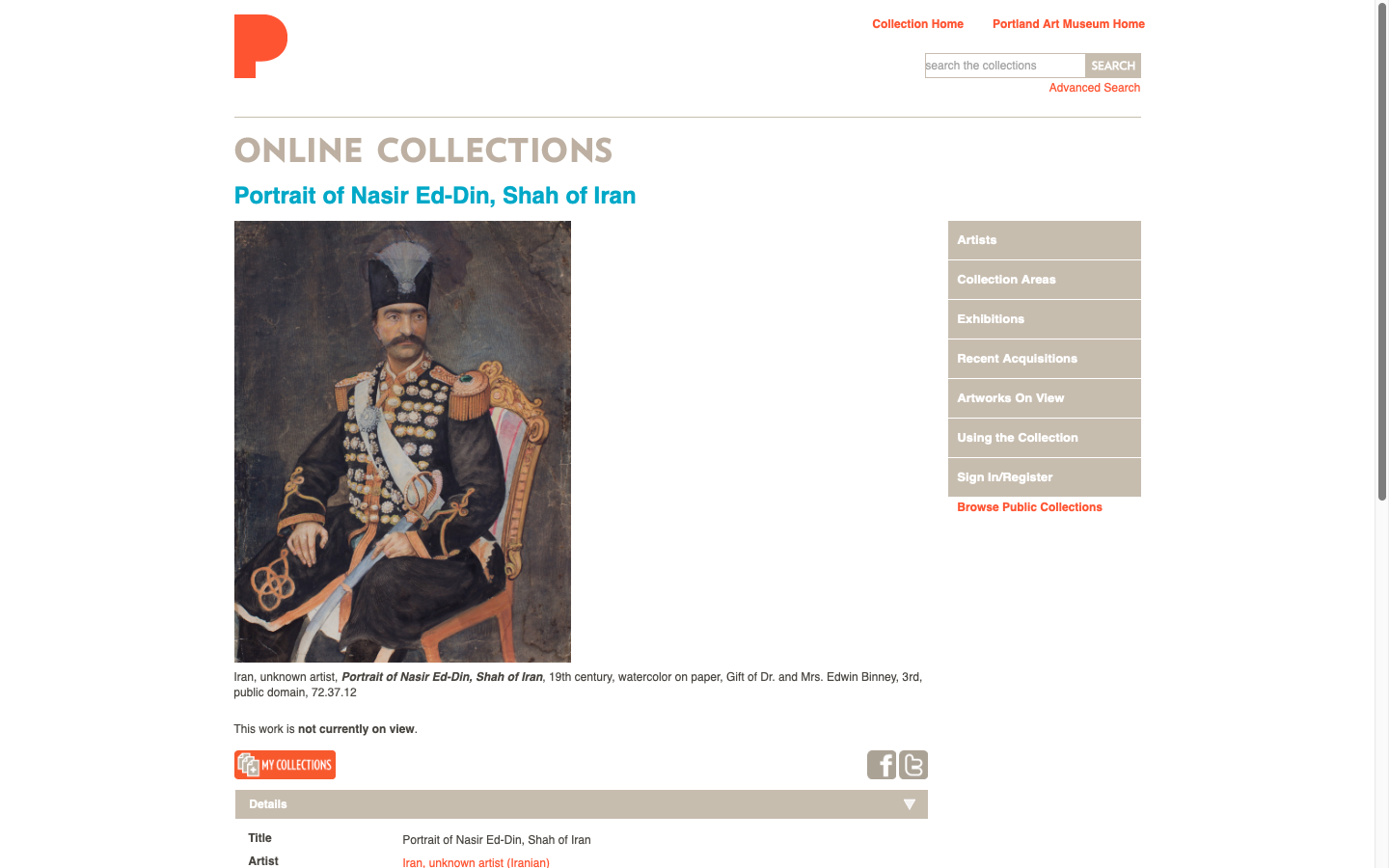The width and height of the screenshot is (1389, 868).
Task: Open Iran, unknown artist link
Action: (x=476, y=862)
